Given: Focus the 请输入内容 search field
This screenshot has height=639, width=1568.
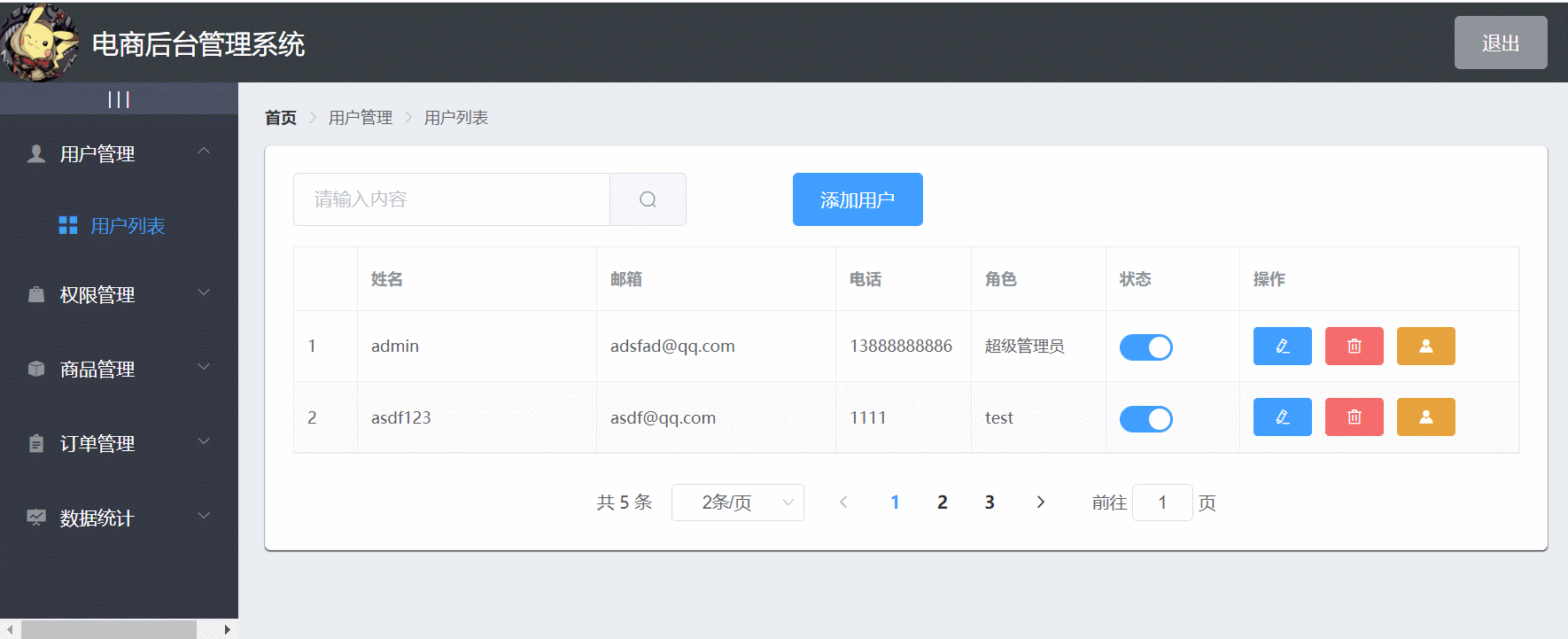Looking at the screenshot, I should click(452, 199).
